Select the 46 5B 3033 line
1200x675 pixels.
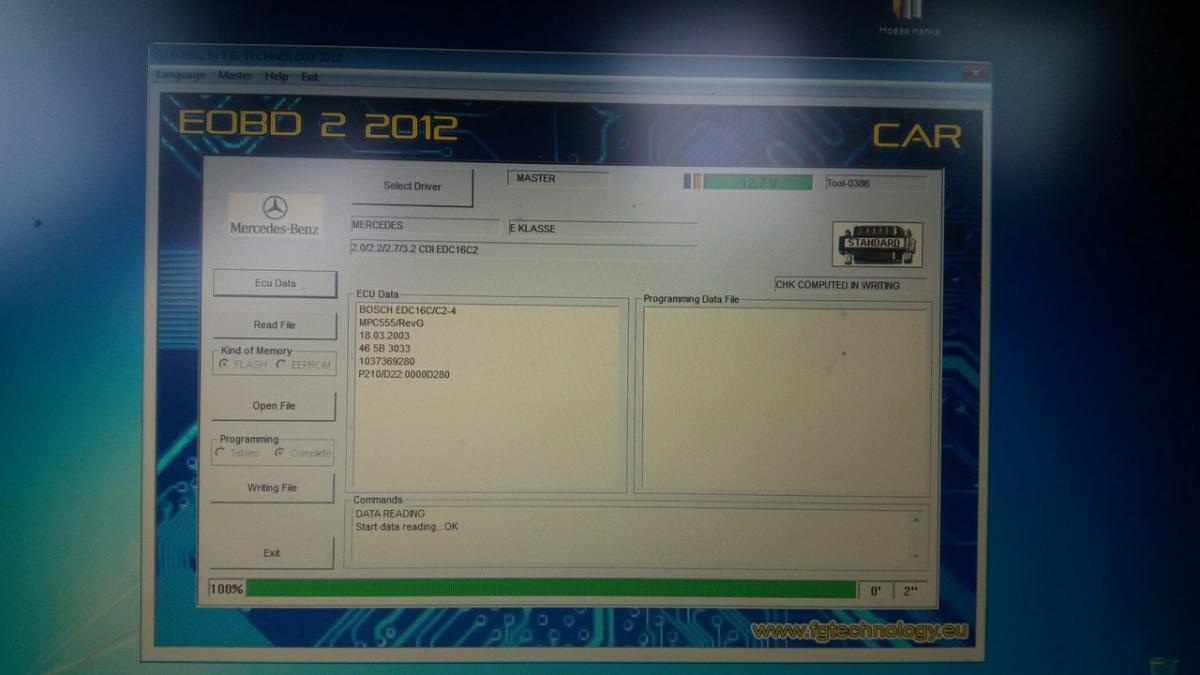tap(384, 349)
